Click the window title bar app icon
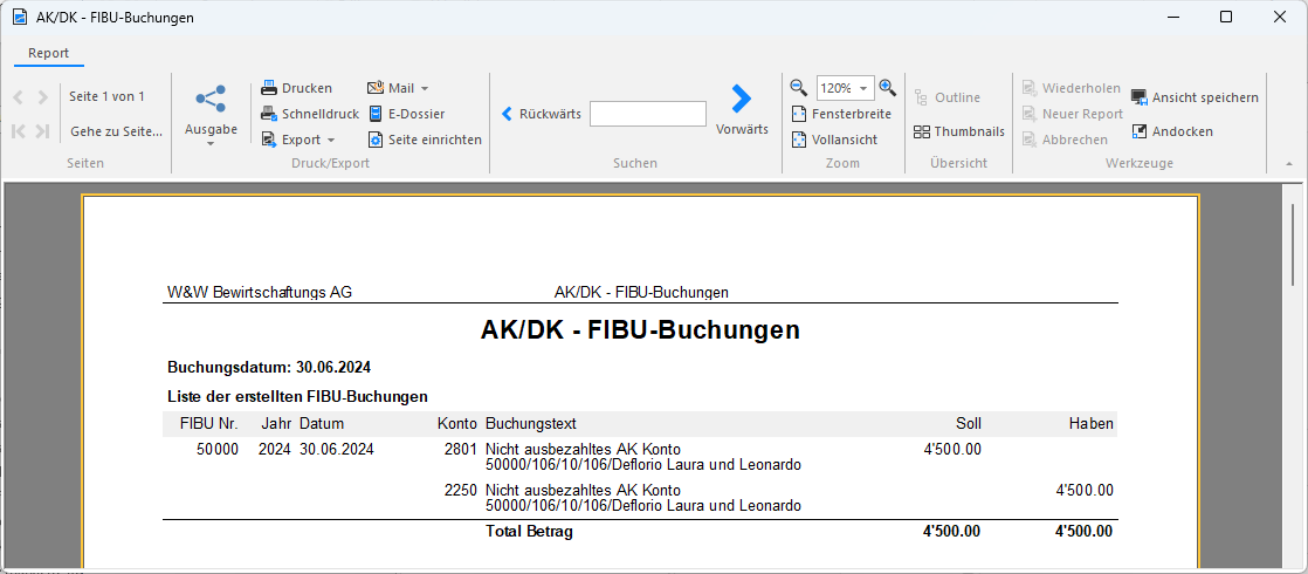Viewport: 1308px width, 574px height. pos(19,17)
